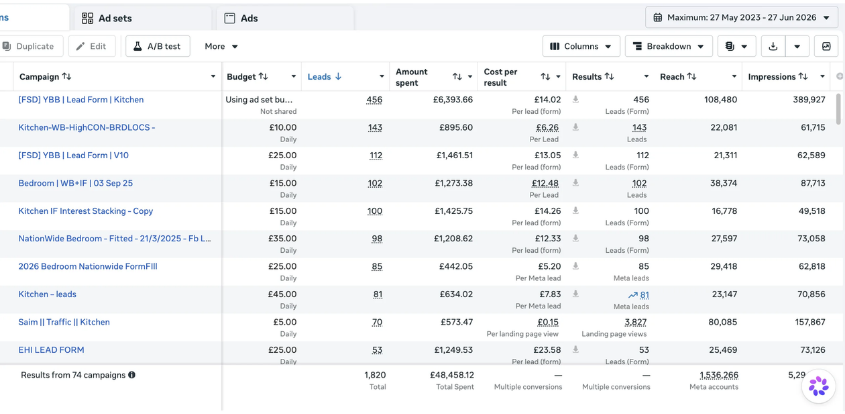Expand the Breakdown dropdown

(x=669, y=46)
